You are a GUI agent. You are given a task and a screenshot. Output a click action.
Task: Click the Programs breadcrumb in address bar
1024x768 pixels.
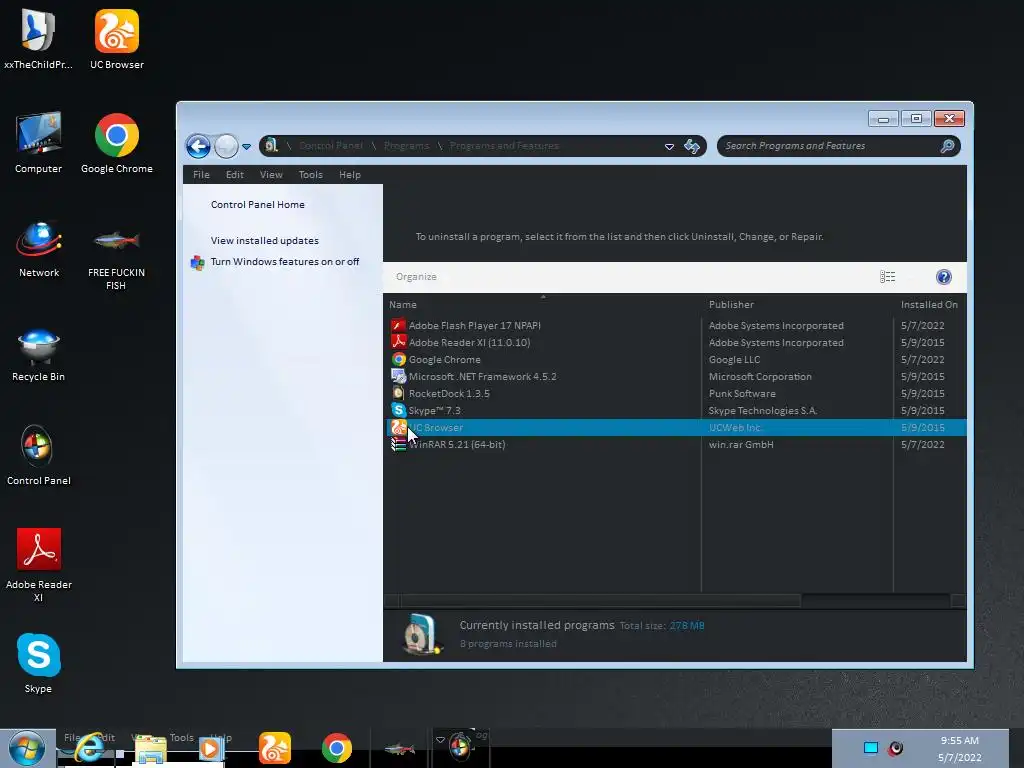pos(406,146)
